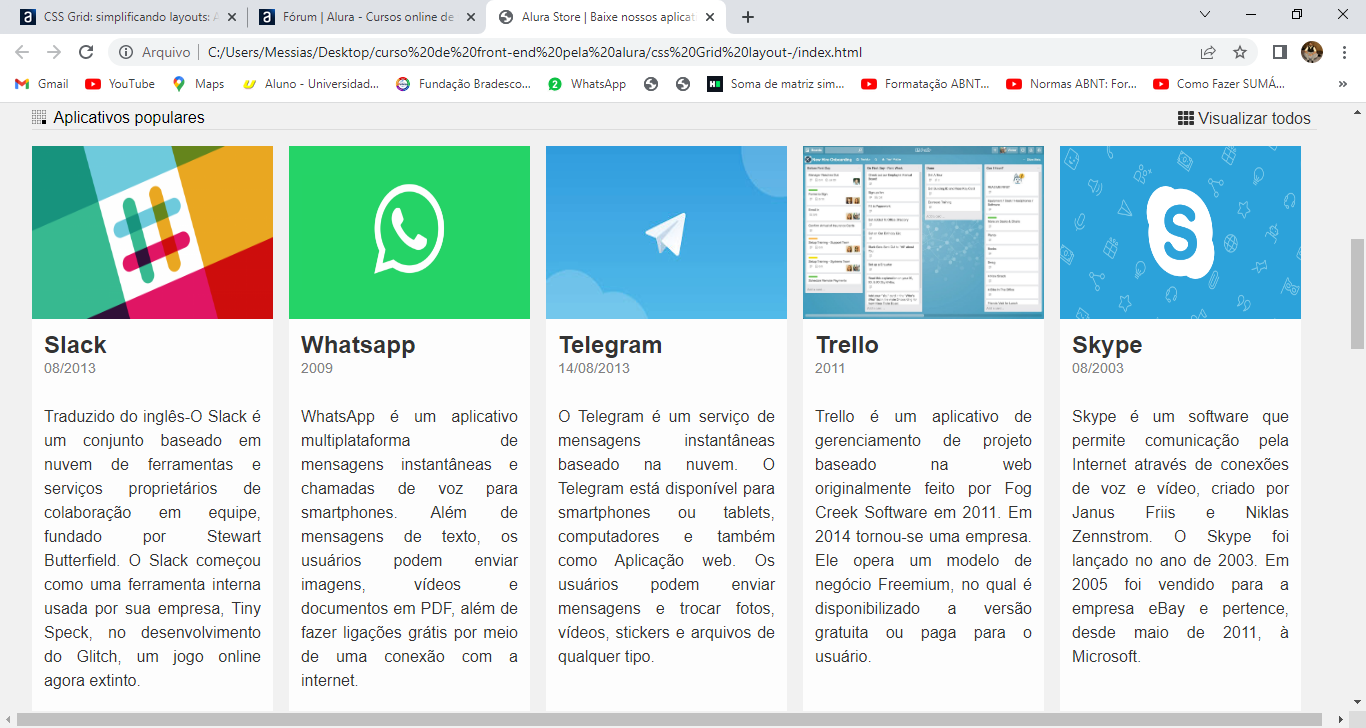Viewport: 1366px width, 728px height.
Task: Click the Slack card title
Action: pyautogui.click(x=75, y=345)
